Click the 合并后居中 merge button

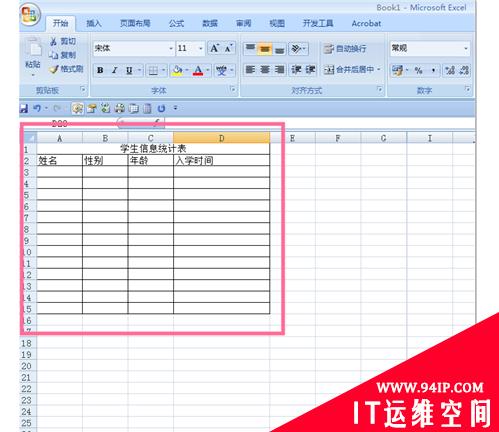tap(352, 70)
